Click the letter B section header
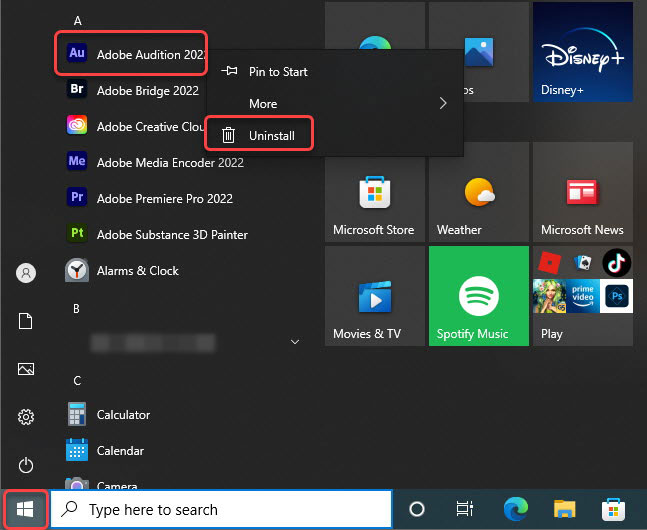The image size is (647, 530). (76, 309)
